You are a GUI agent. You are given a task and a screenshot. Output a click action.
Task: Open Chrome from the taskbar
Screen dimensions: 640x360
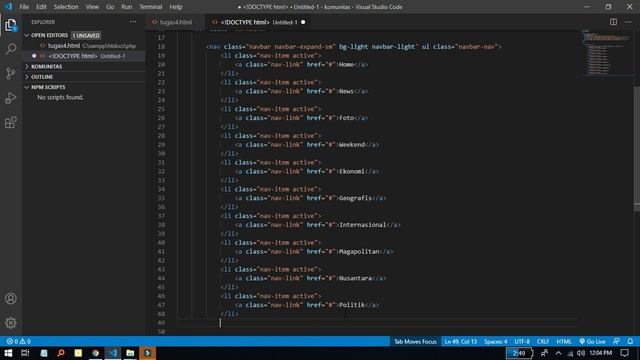coord(96,353)
